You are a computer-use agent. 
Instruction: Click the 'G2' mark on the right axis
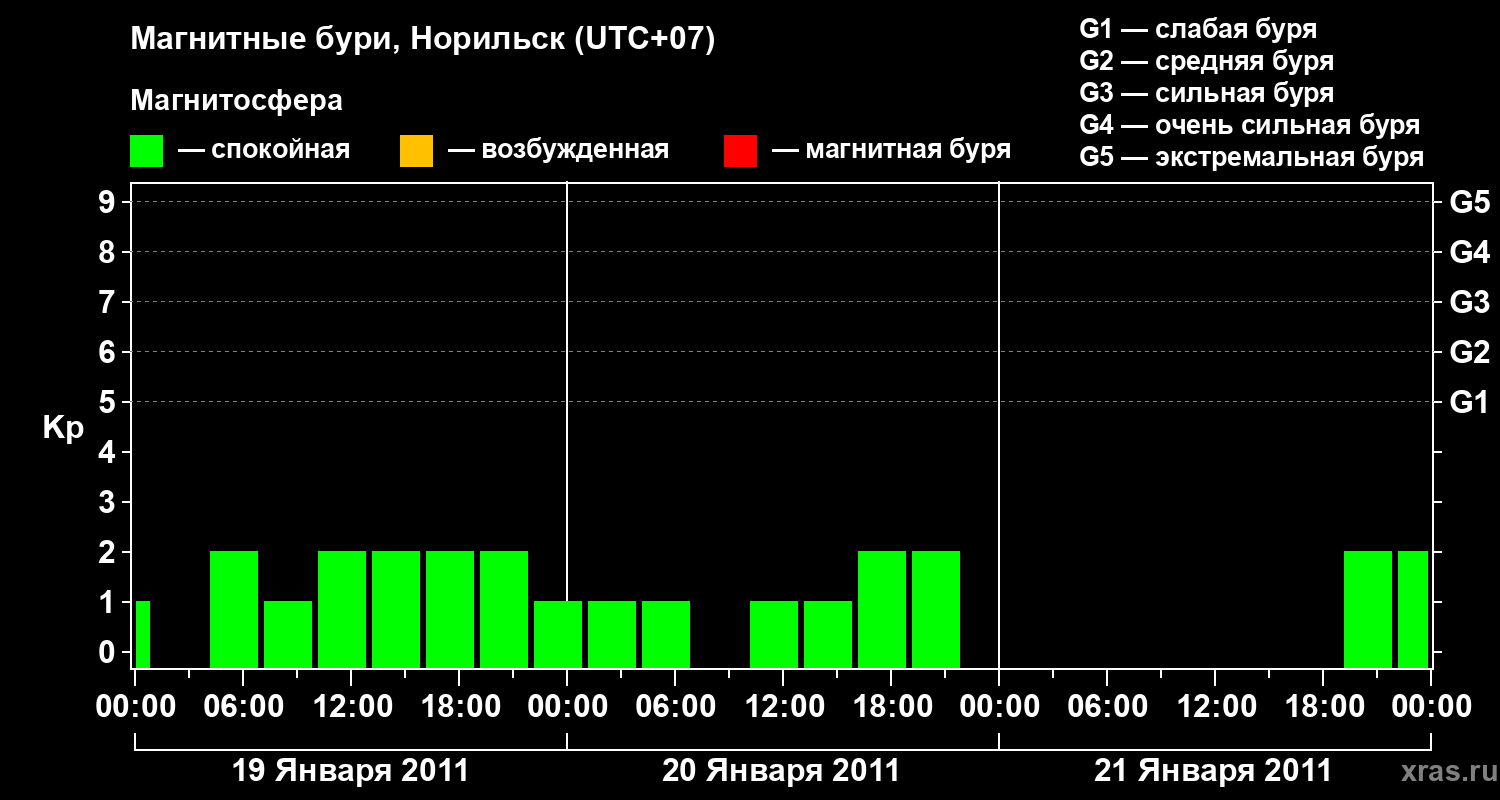pyautogui.click(x=1469, y=352)
